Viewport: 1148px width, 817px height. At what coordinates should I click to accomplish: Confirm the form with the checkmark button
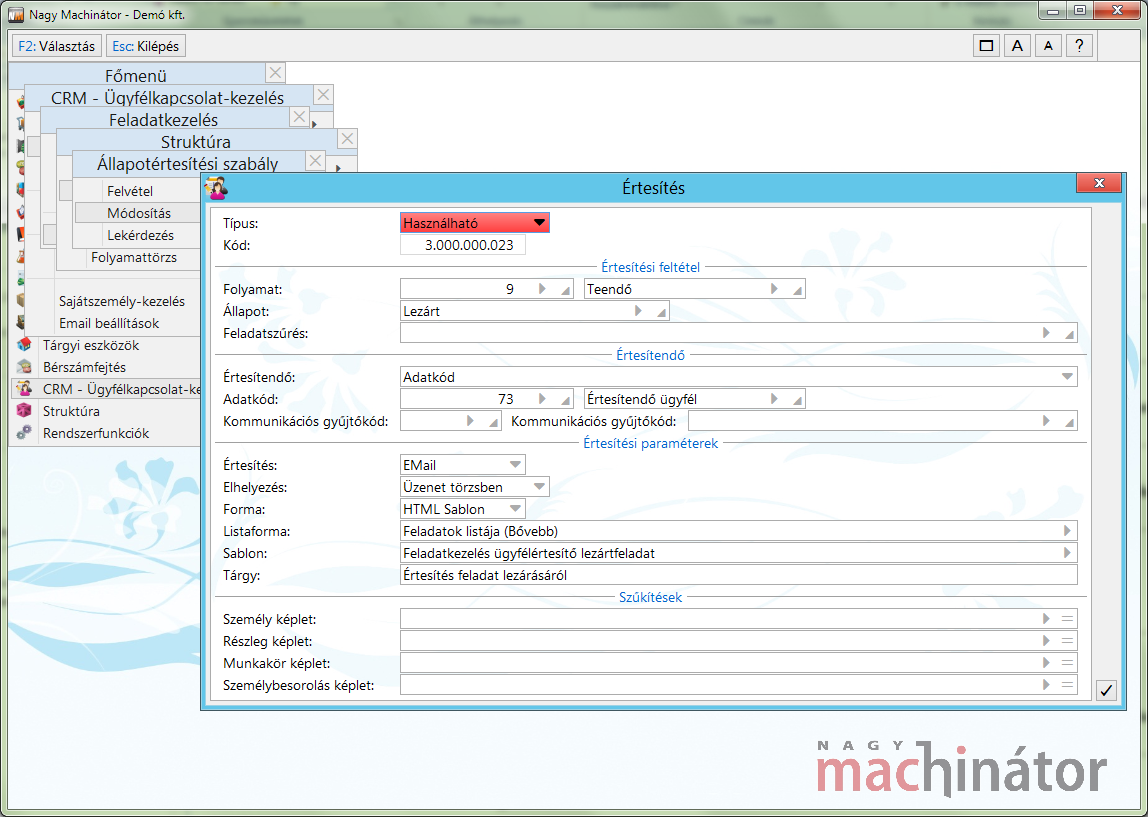(1106, 690)
